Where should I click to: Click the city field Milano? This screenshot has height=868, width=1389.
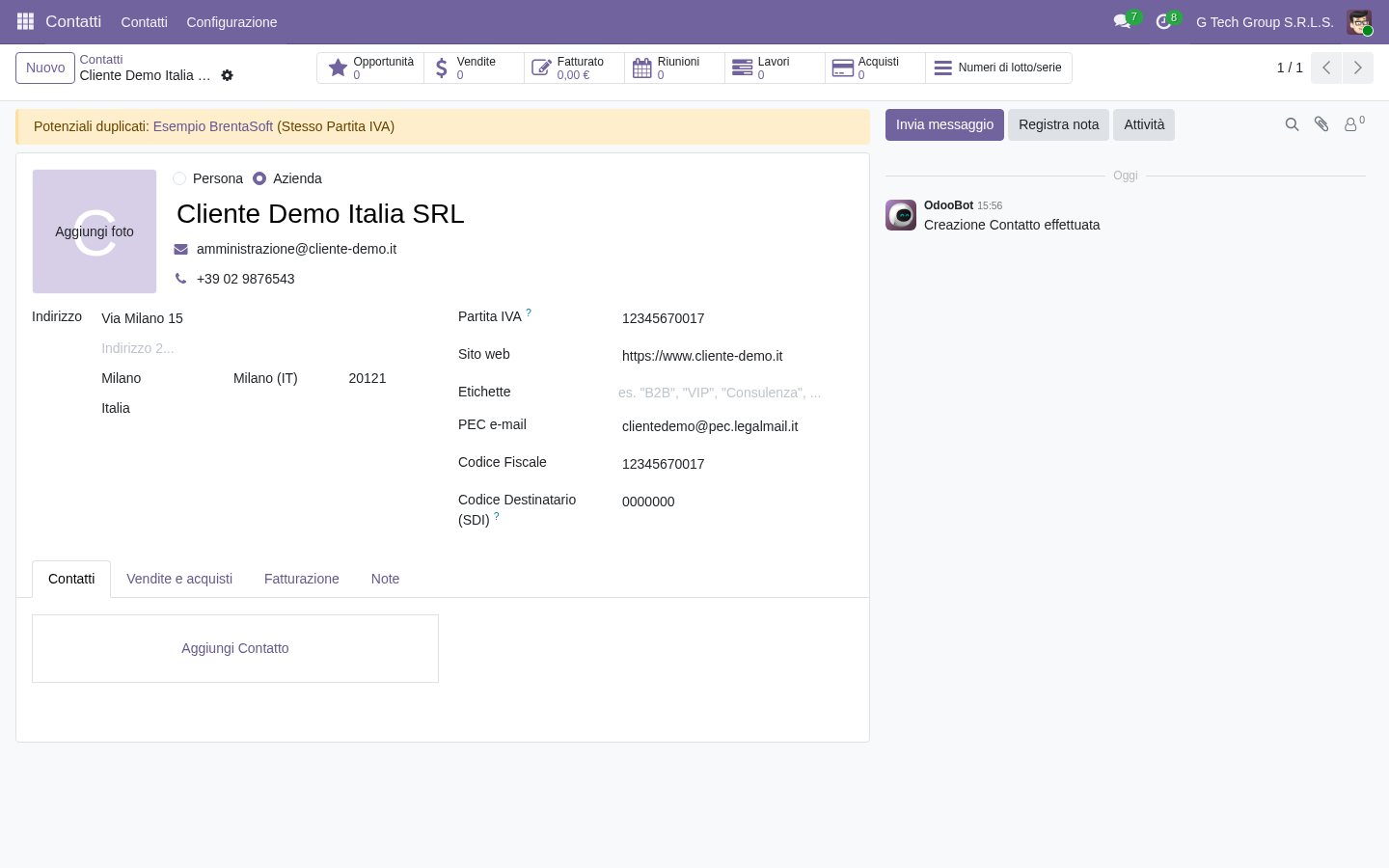point(162,378)
